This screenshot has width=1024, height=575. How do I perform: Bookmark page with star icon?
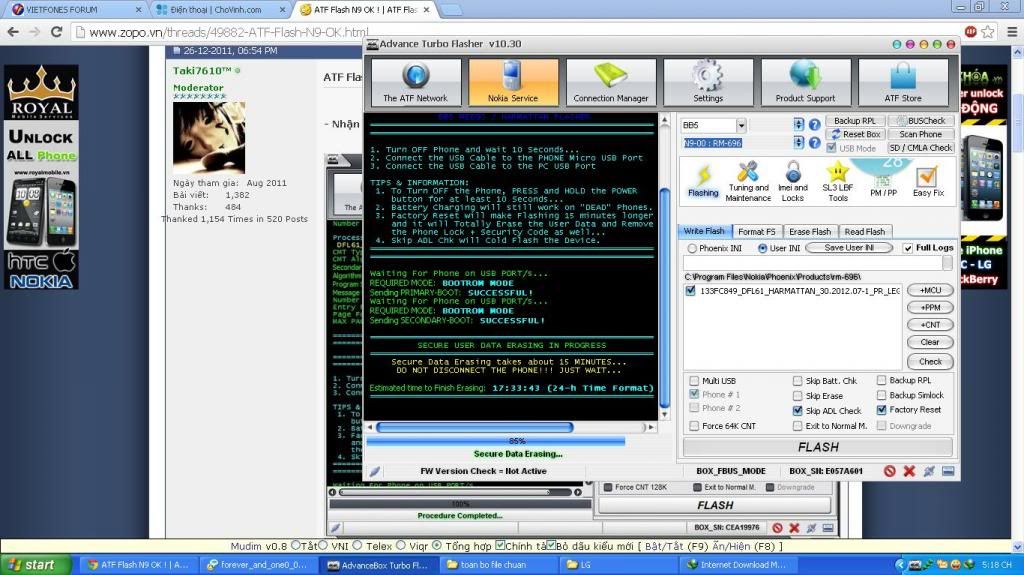(x=988, y=31)
